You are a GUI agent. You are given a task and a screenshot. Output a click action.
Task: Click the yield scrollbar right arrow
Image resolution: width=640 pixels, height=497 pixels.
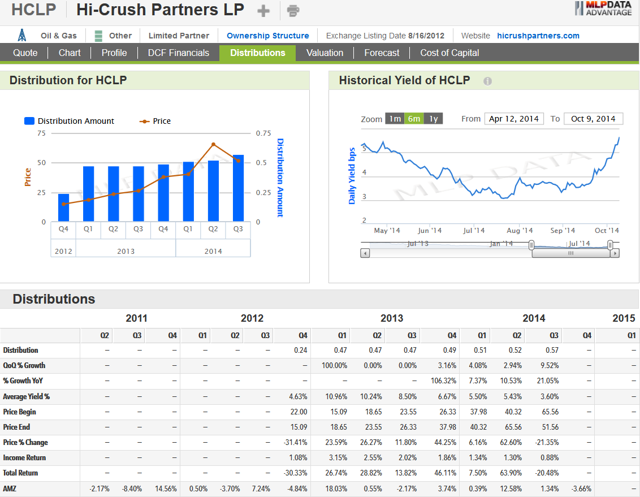pos(615,253)
